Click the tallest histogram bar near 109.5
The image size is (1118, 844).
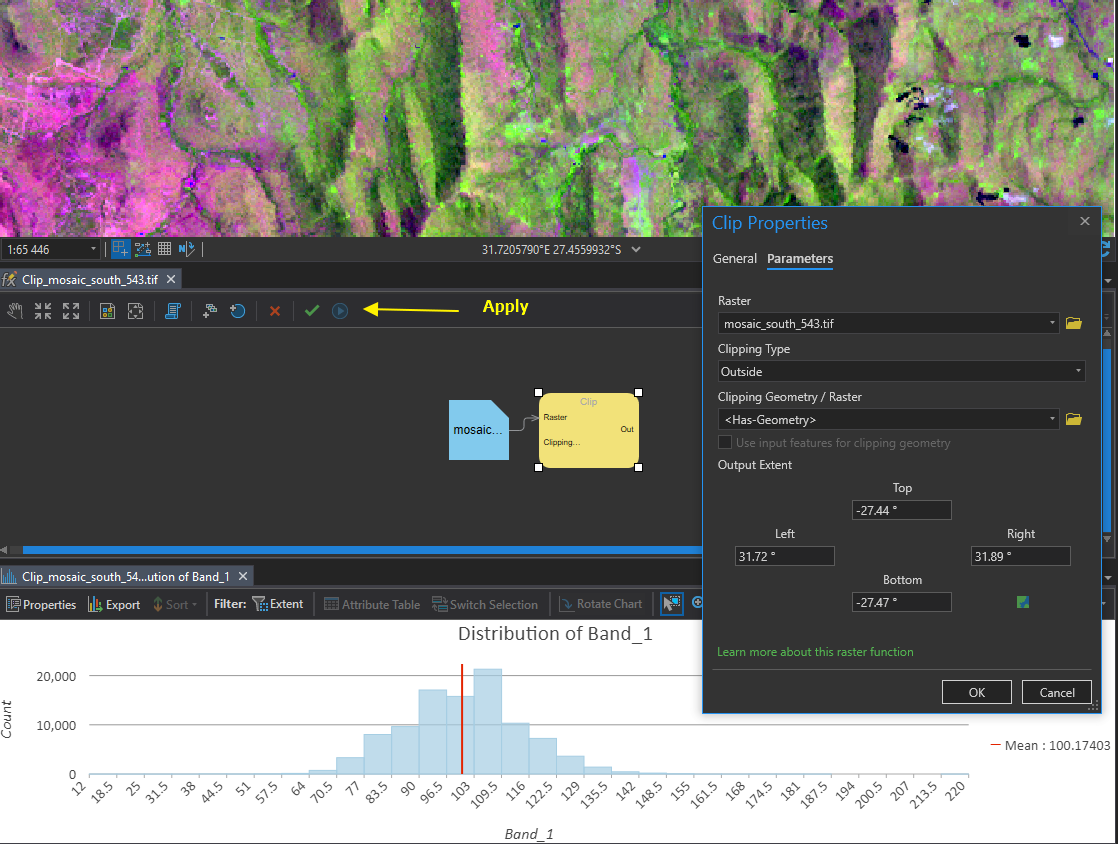[x=488, y=721]
